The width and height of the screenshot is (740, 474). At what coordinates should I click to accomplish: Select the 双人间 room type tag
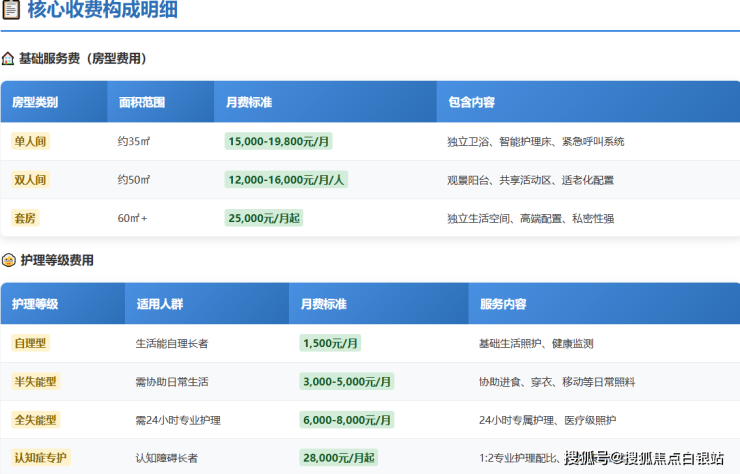pyautogui.click(x=30, y=180)
